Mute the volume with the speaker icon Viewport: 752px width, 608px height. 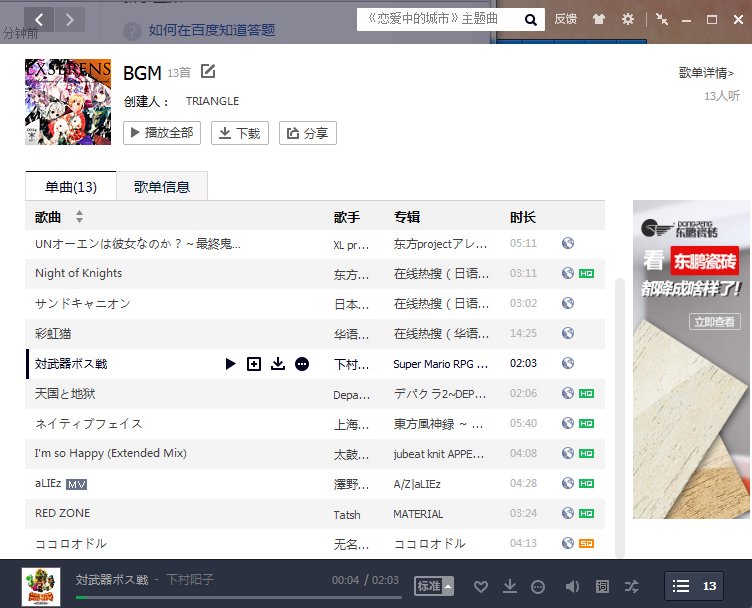(x=572, y=586)
